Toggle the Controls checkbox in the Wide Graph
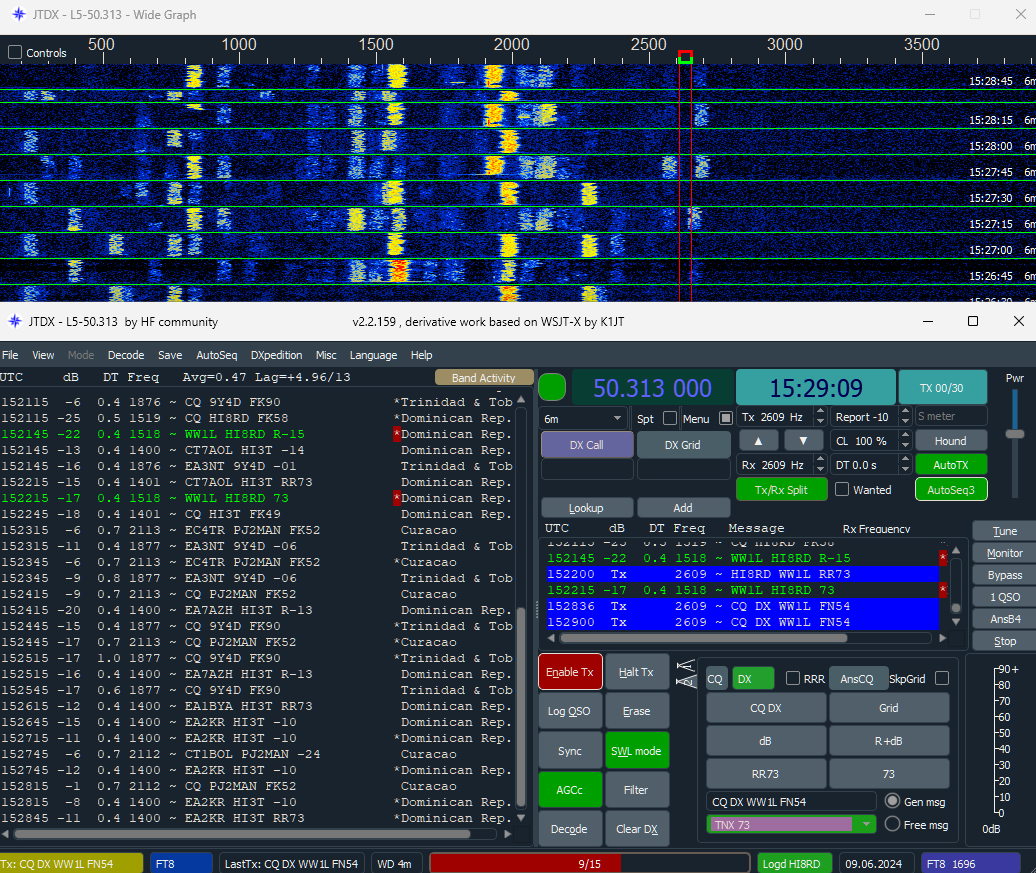Screen dimensions: 1036x873 point(15,52)
